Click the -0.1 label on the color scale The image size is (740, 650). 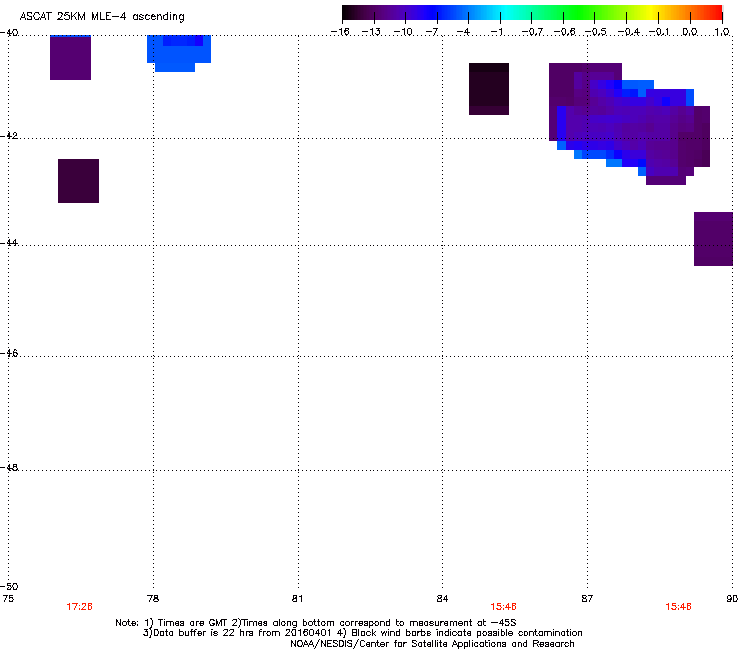tap(659, 32)
